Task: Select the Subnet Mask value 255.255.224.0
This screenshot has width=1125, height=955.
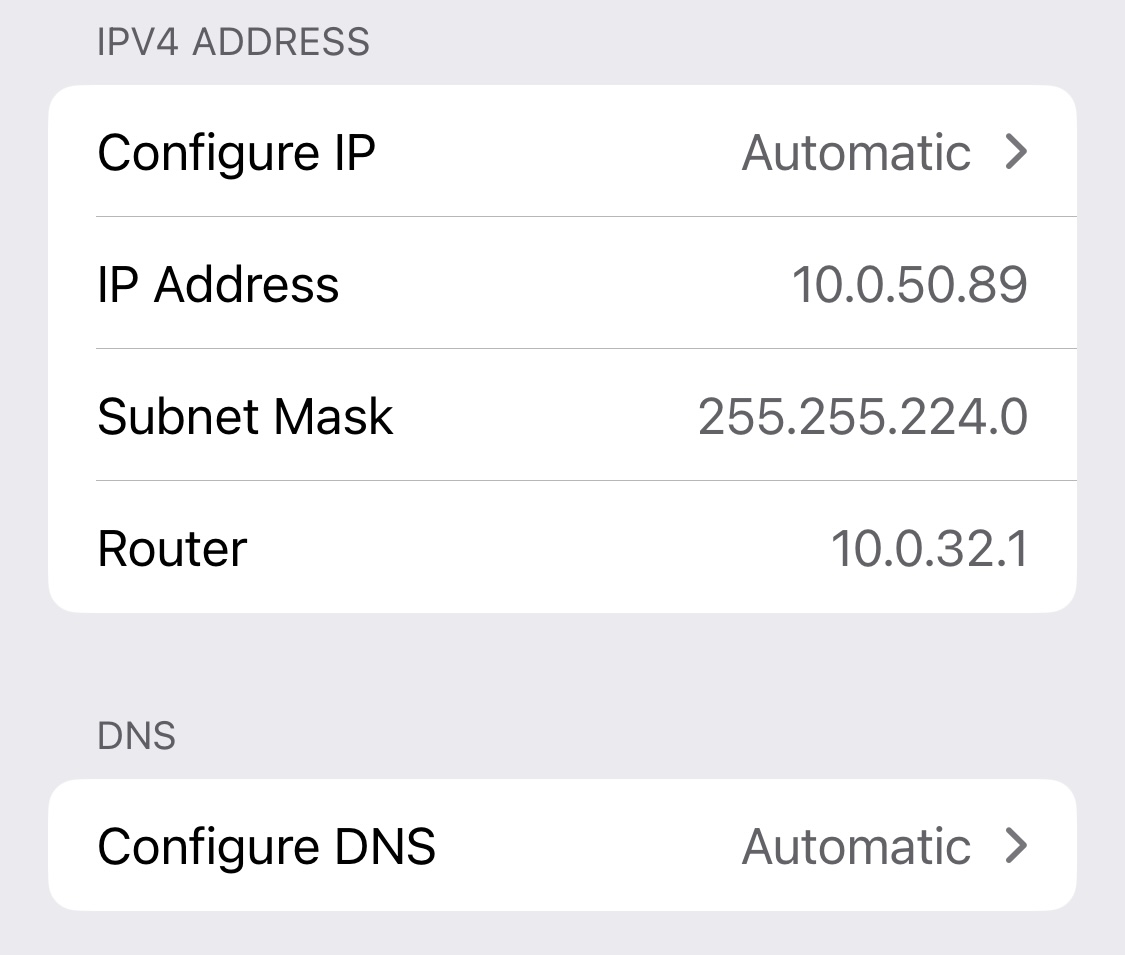Action: coord(863,416)
